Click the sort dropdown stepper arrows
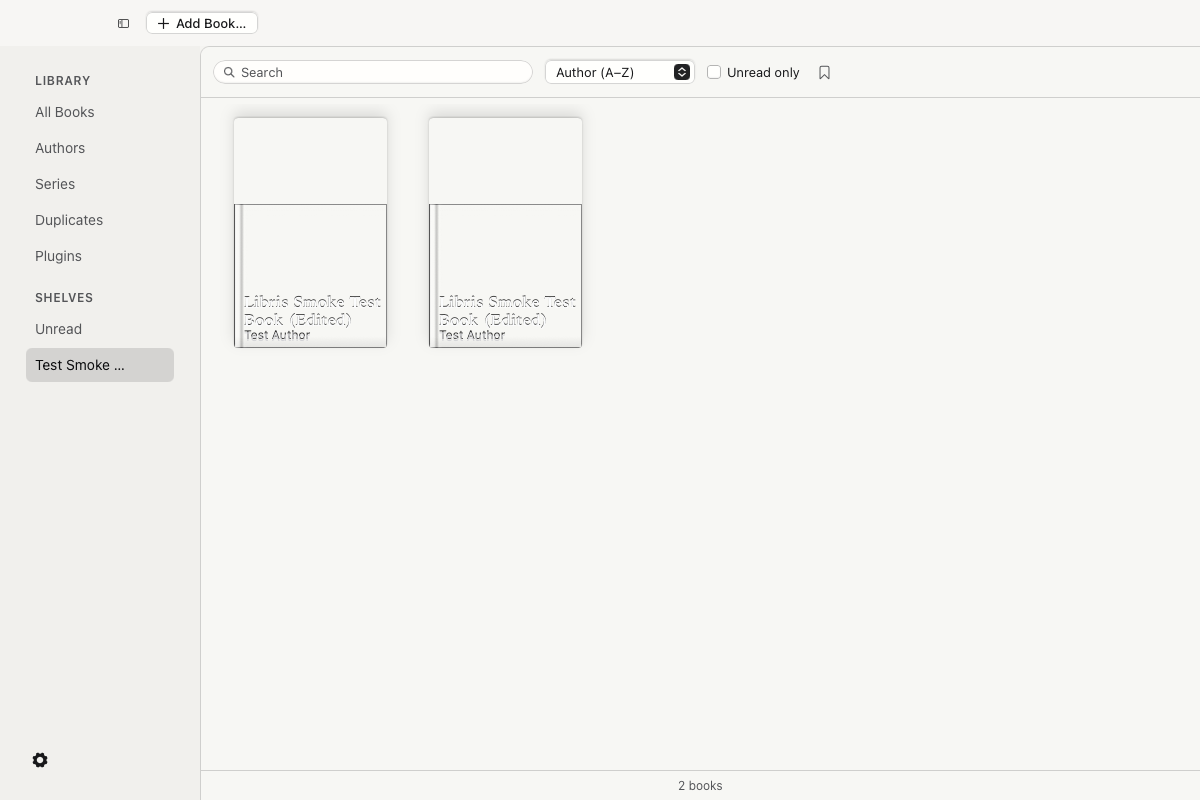The height and width of the screenshot is (800, 1200). pos(682,72)
